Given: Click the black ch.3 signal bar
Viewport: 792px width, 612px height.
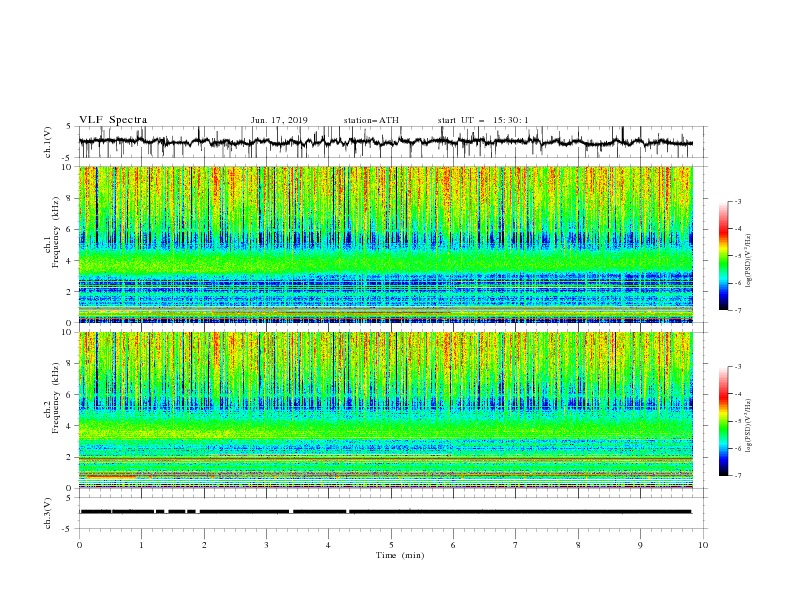Looking at the screenshot, I should pos(386,512).
